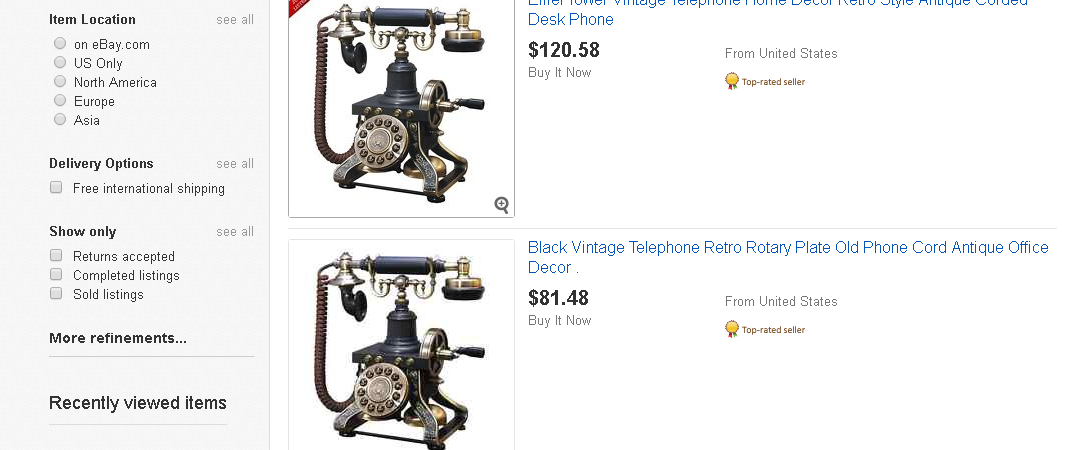
Task: Open Black Vintage Telephone Retro Rotary listing
Action: (788, 248)
